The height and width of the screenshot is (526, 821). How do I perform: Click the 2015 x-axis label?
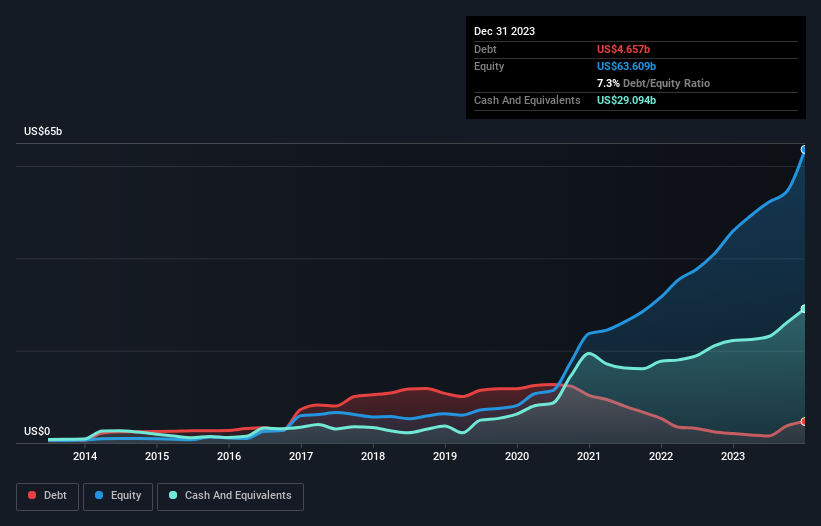coord(157,456)
